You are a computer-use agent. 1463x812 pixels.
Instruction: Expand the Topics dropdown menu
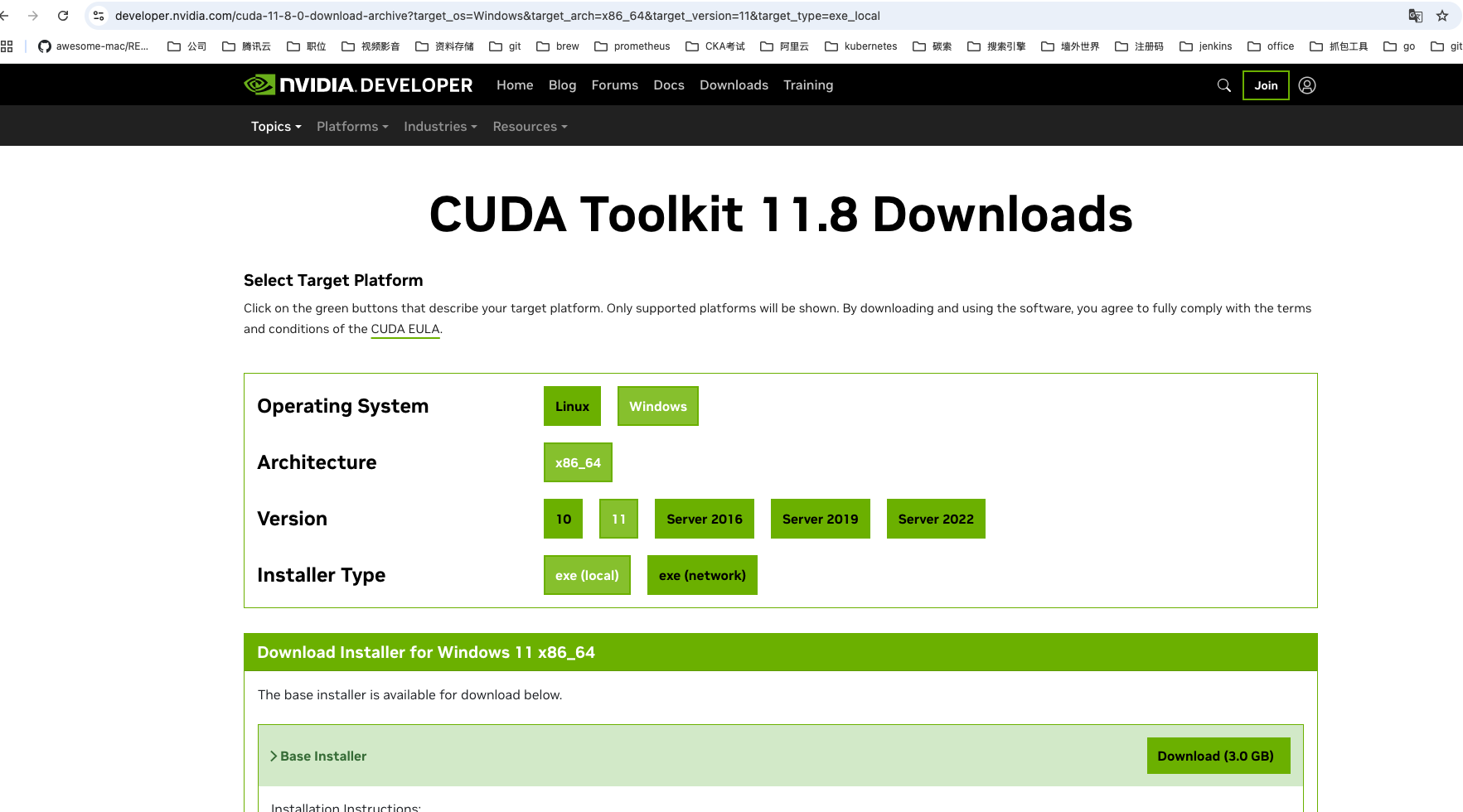pyautogui.click(x=276, y=126)
